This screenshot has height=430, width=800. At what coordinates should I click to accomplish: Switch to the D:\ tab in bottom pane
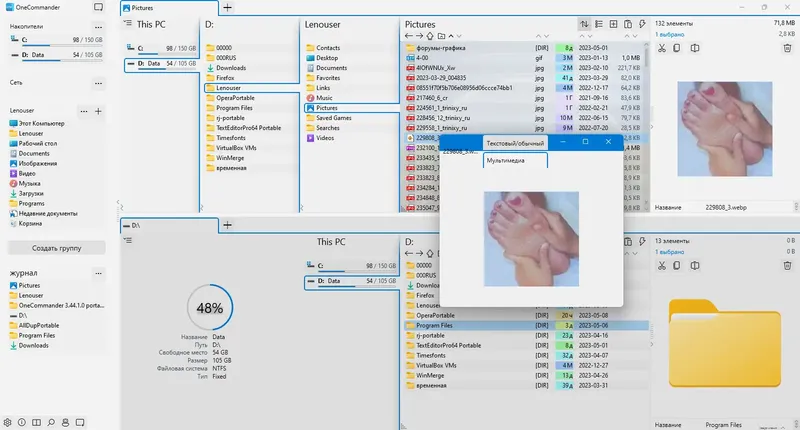(169, 225)
